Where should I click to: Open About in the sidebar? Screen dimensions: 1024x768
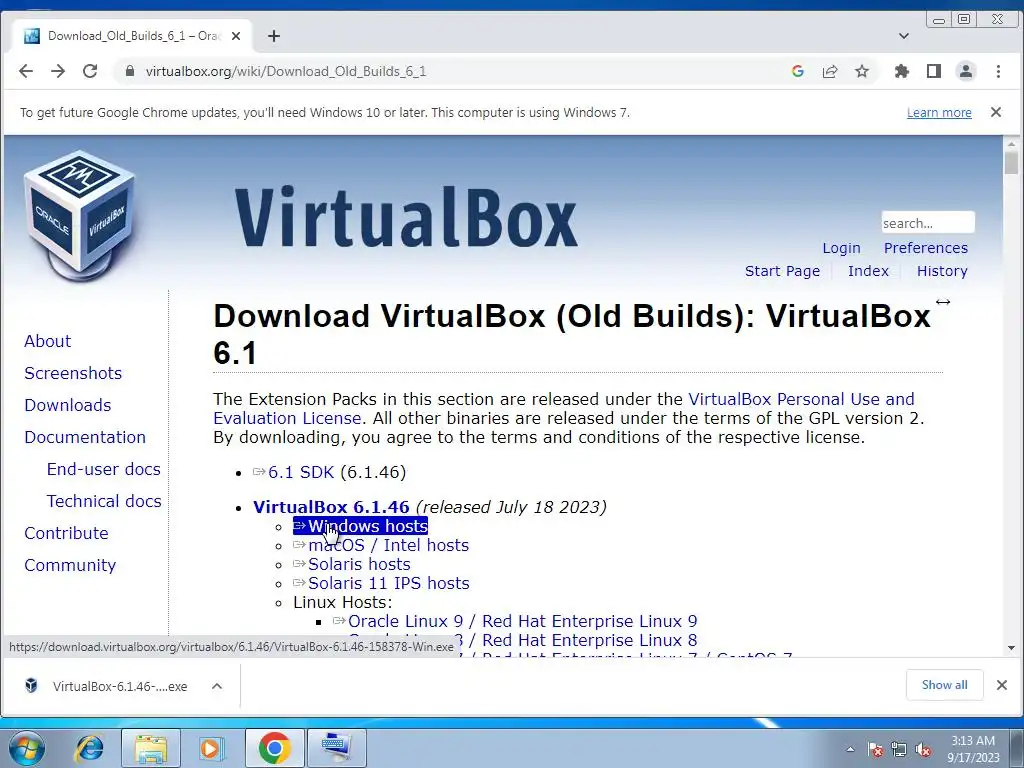[48, 341]
